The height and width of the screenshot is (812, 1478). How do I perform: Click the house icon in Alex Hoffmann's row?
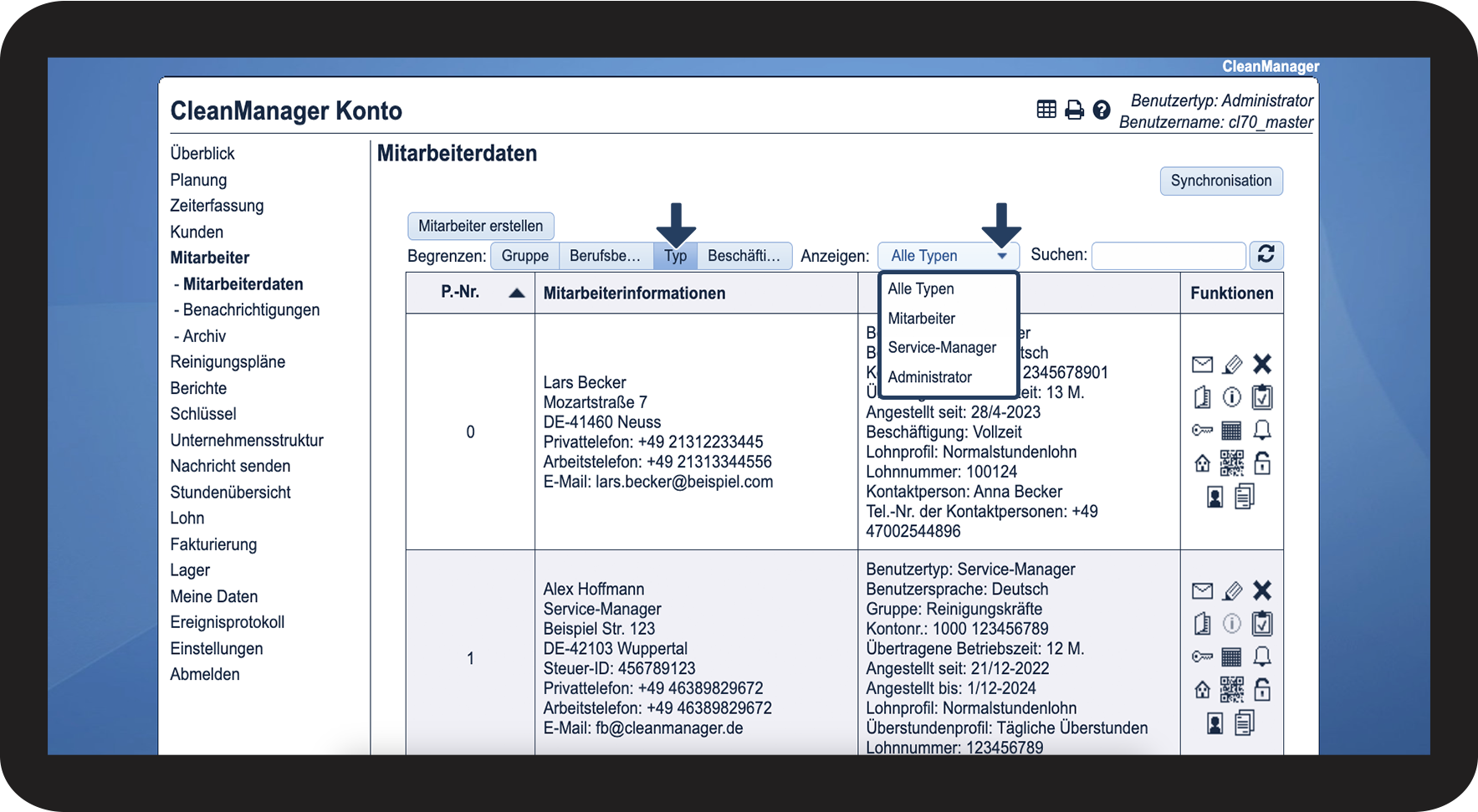pos(1202,689)
